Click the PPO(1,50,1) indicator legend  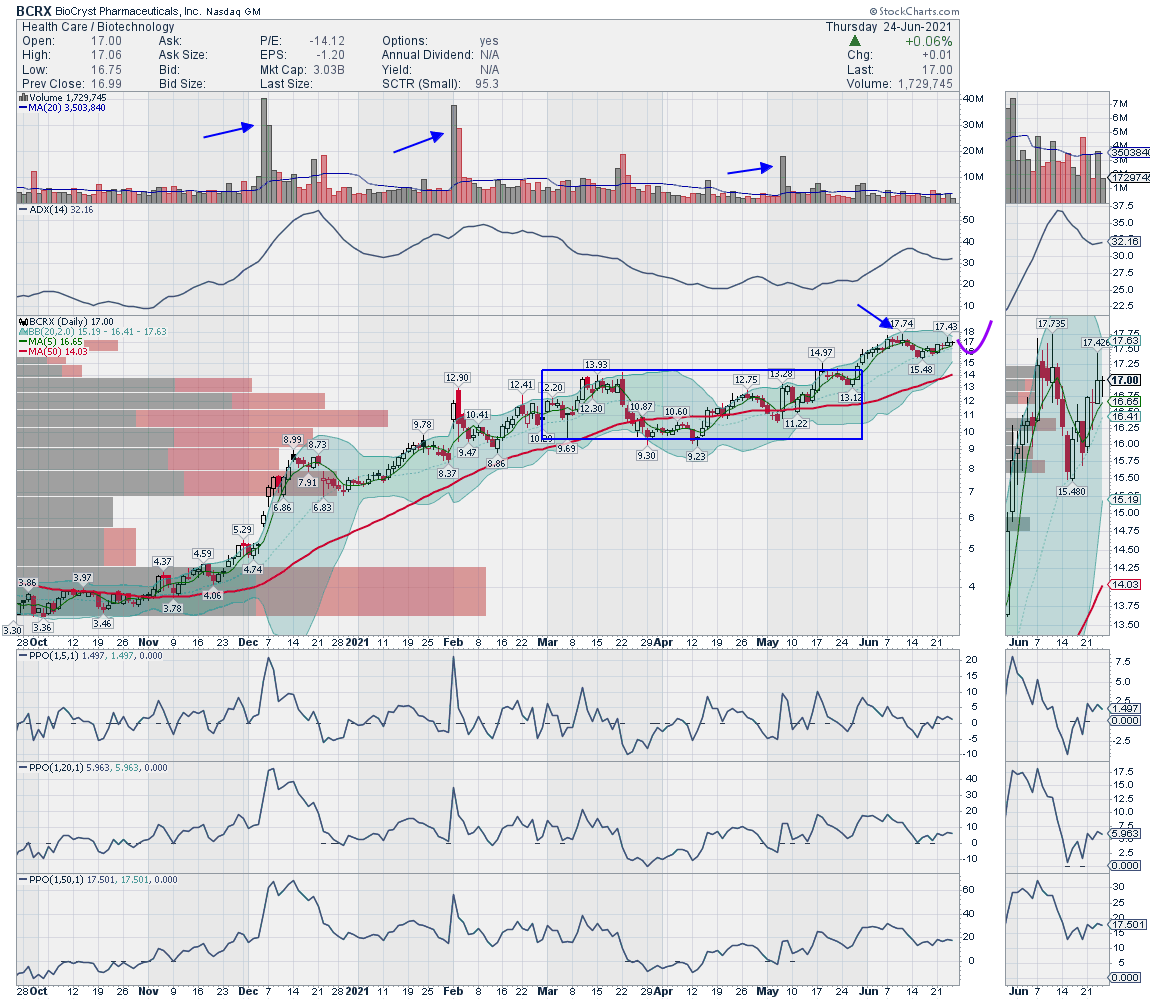point(98,880)
